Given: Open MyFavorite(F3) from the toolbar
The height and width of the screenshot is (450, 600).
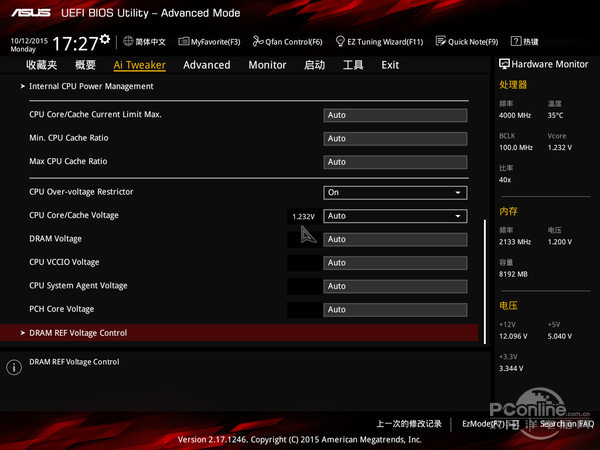Looking at the screenshot, I should 209,42.
